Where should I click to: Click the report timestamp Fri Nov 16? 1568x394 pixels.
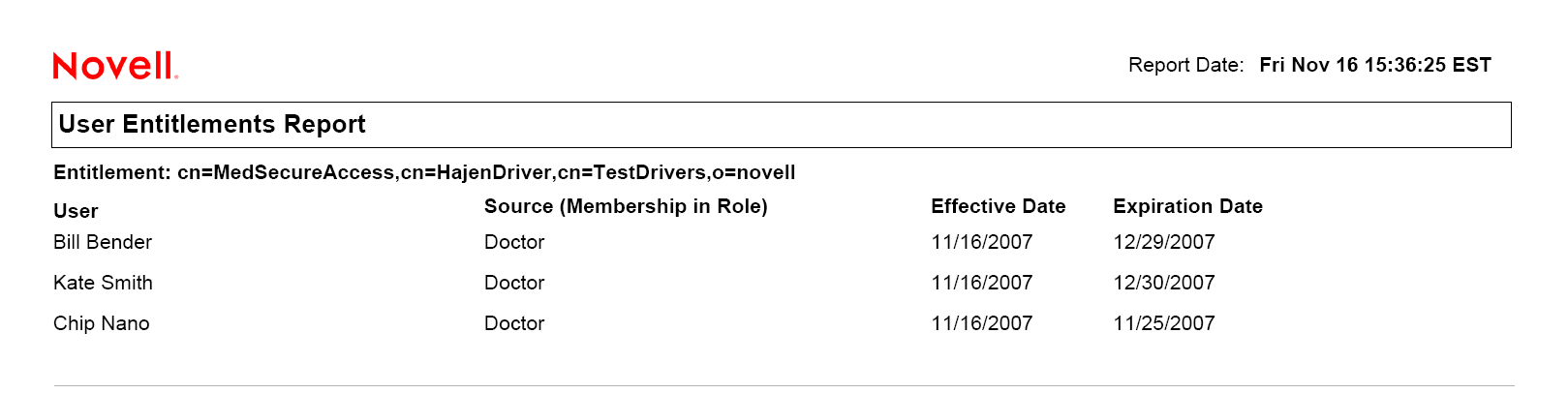(1374, 65)
